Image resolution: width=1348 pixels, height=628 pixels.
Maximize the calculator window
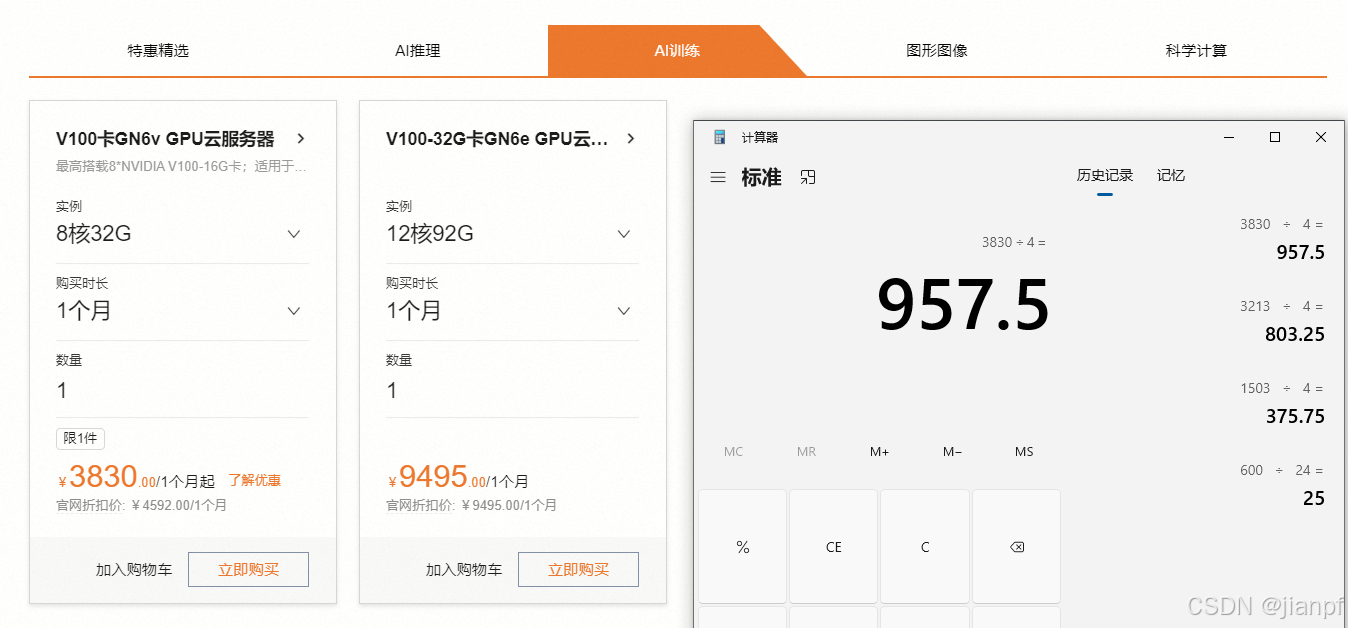(x=1275, y=137)
